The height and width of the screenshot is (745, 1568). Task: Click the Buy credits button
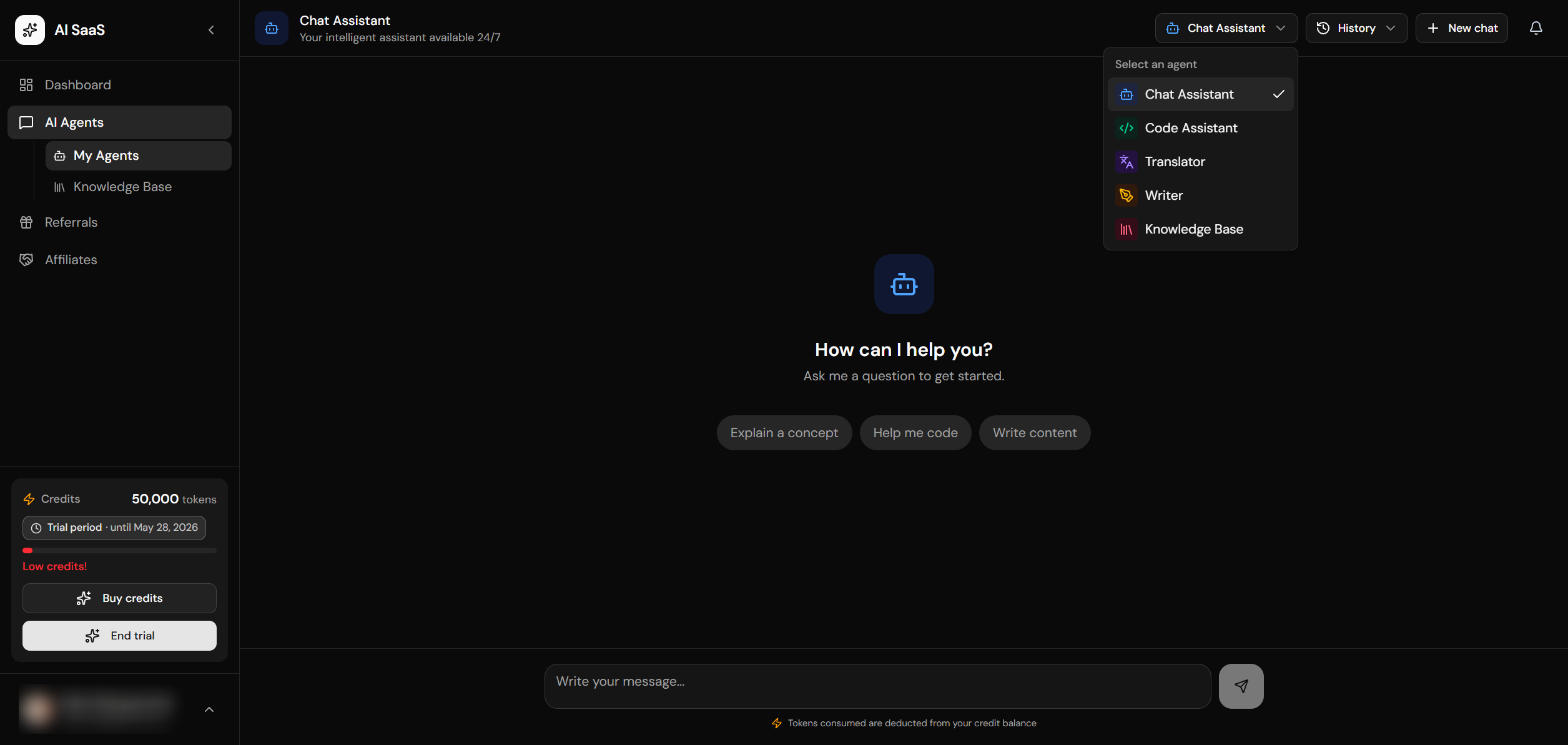[x=119, y=598]
